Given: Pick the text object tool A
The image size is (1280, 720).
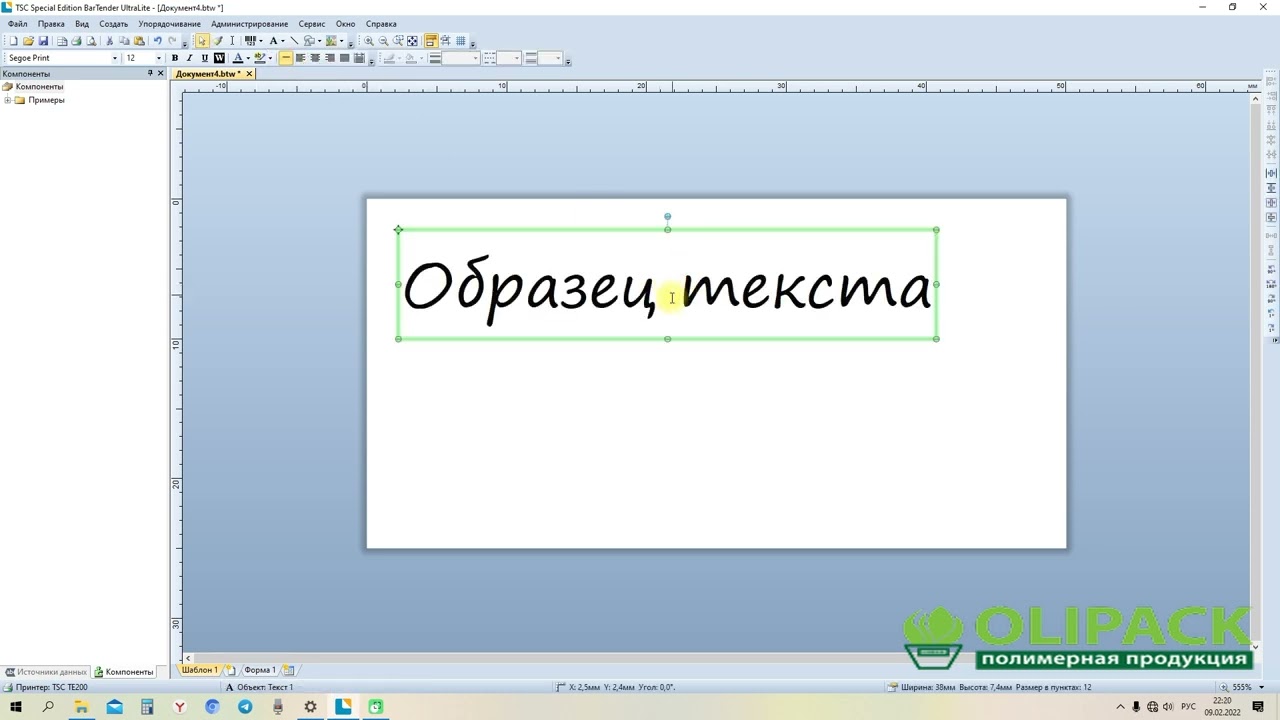Looking at the screenshot, I should coord(273,41).
